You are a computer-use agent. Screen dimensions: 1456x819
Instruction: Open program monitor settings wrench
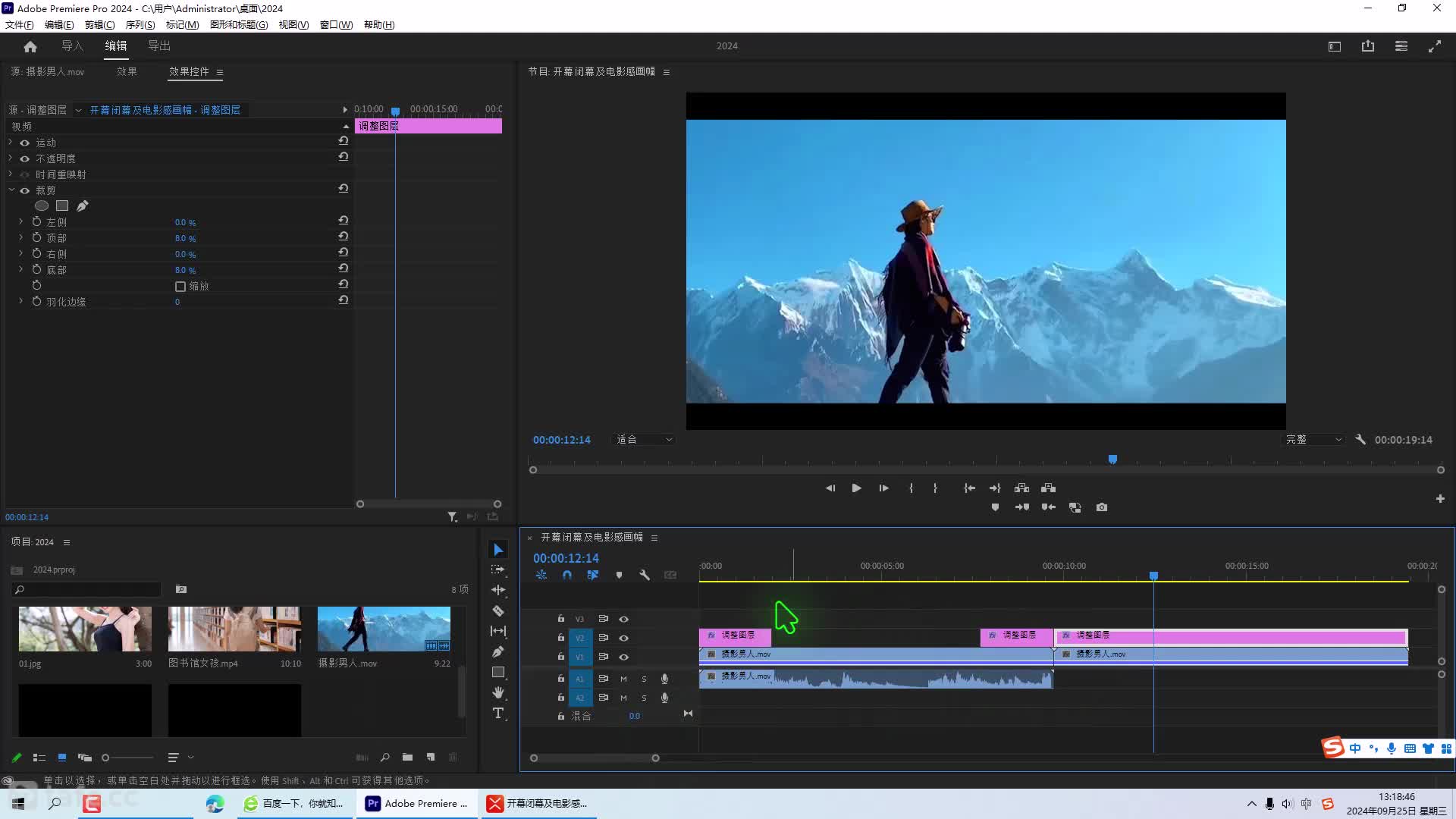tap(1360, 439)
